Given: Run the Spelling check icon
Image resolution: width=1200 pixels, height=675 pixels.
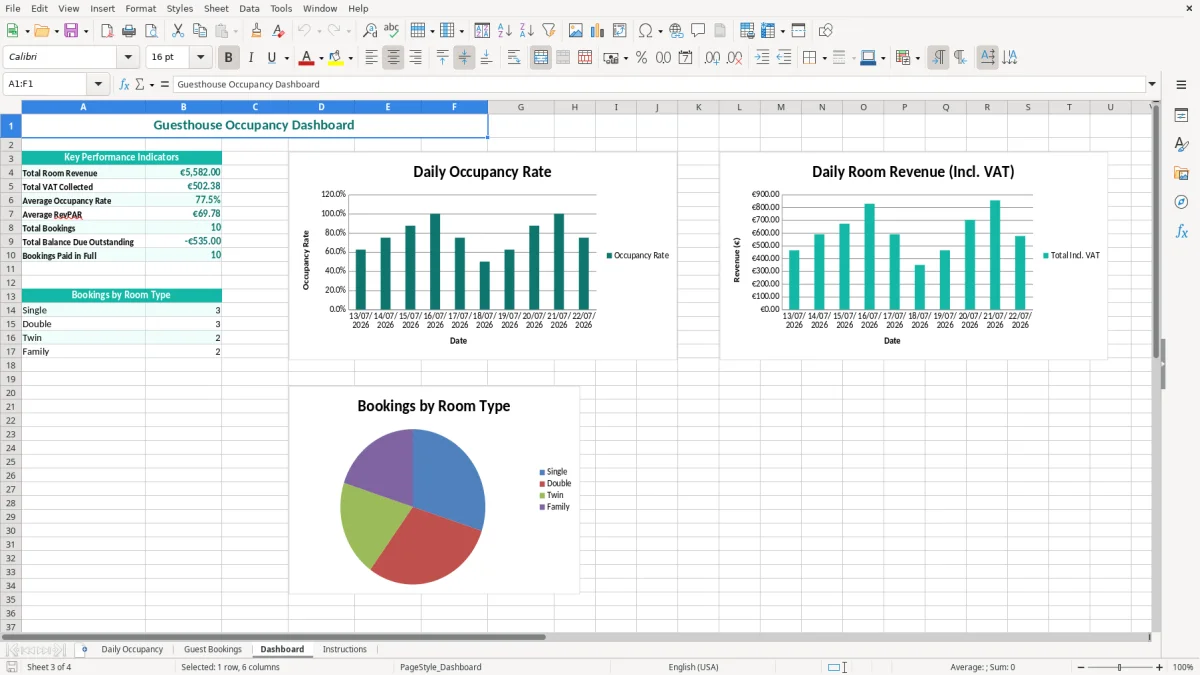Looking at the screenshot, I should [x=392, y=31].
